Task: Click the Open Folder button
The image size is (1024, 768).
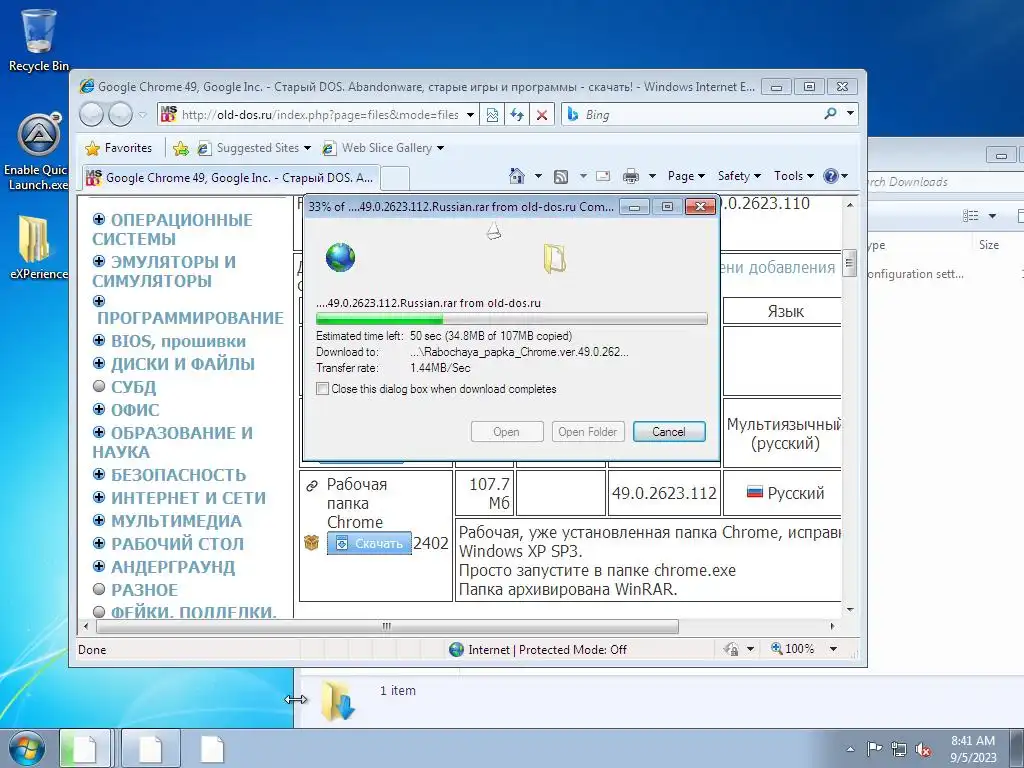Action: (x=588, y=432)
